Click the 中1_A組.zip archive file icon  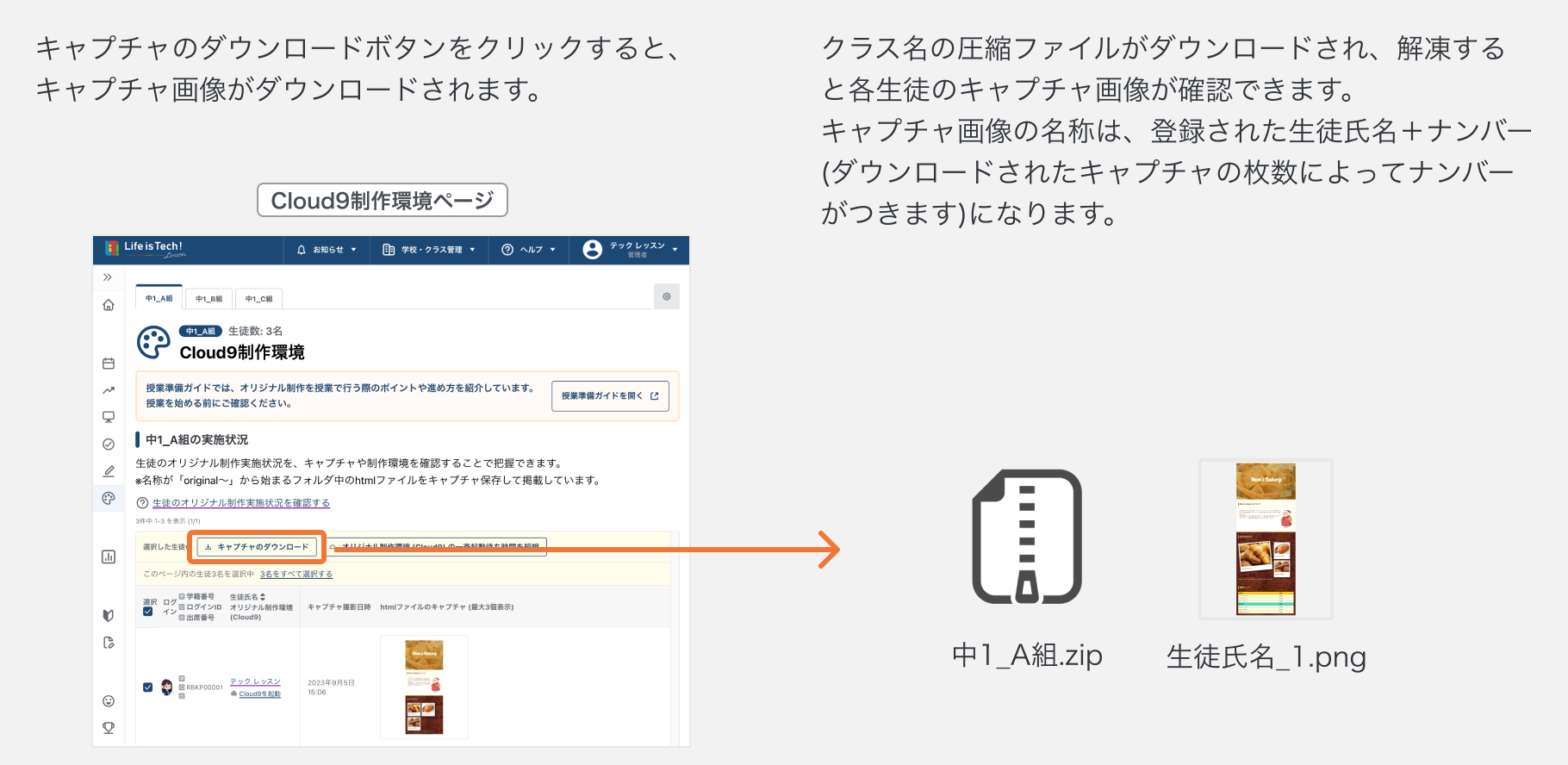[1027, 537]
